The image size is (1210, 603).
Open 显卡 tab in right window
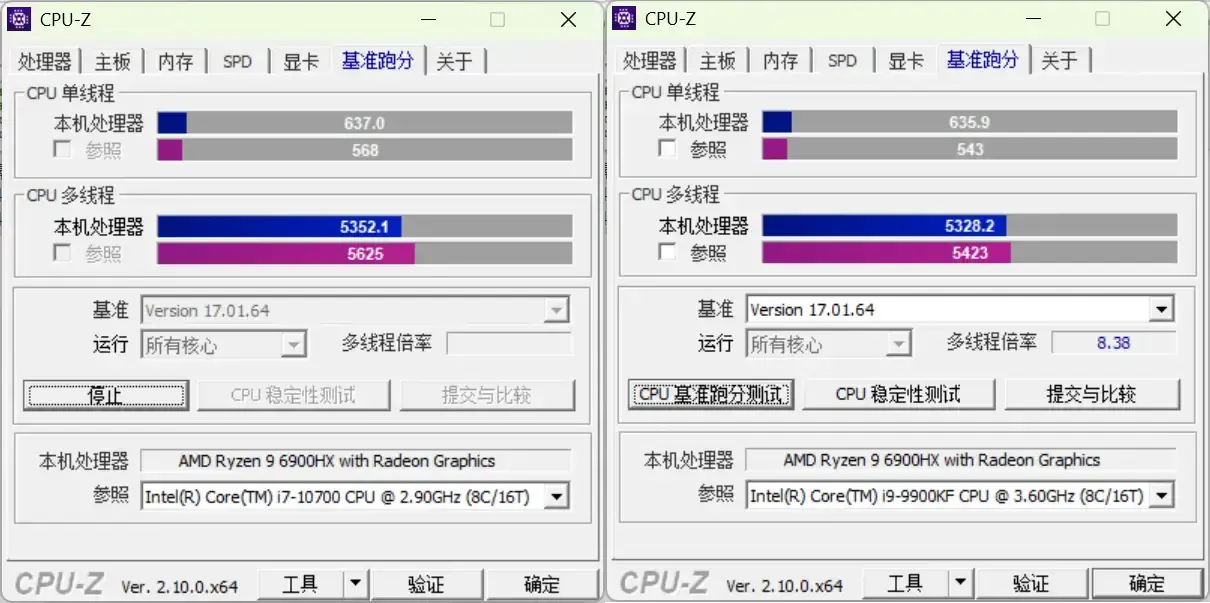point(905,61)
